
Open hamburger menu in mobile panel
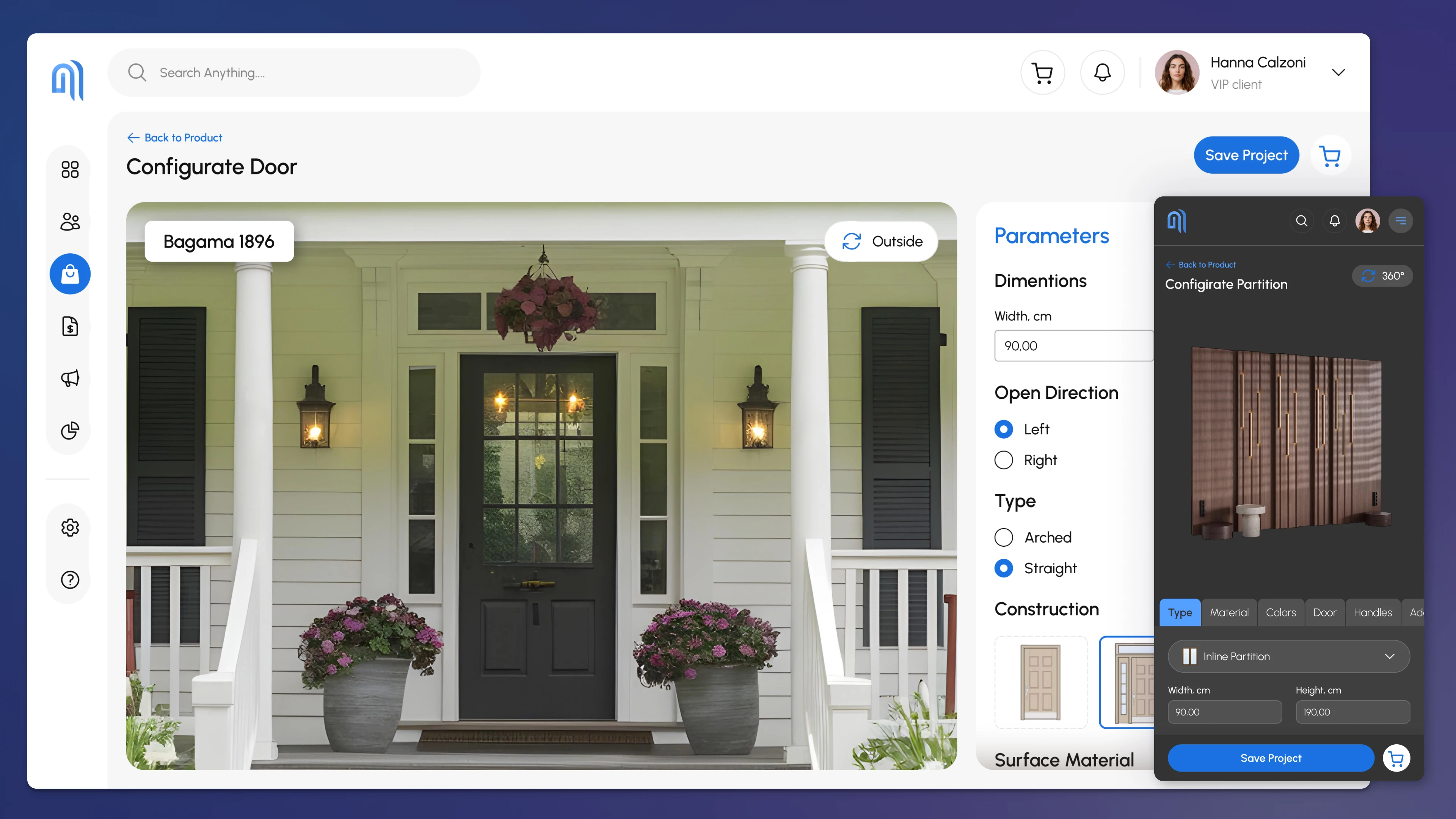(1400, 221)
